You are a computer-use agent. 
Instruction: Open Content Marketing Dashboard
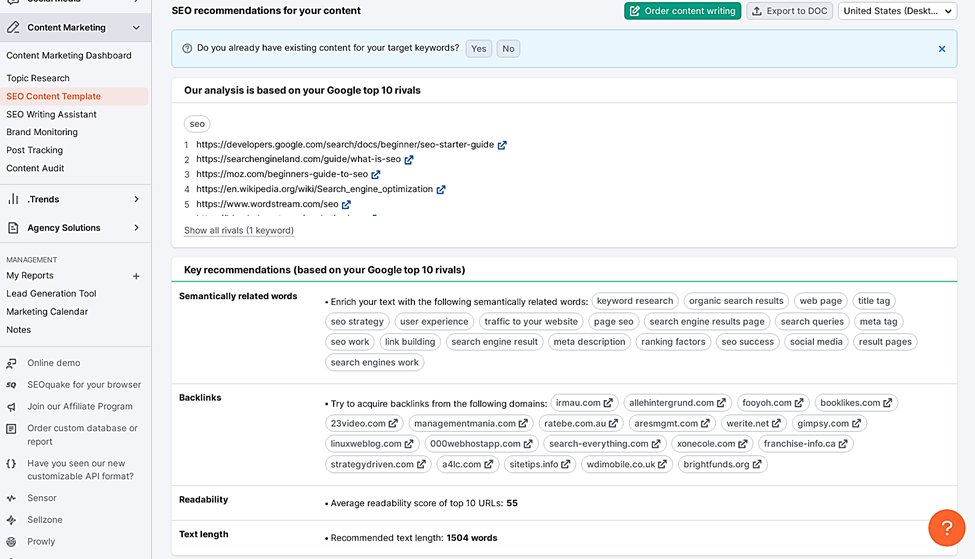(69, 55)
